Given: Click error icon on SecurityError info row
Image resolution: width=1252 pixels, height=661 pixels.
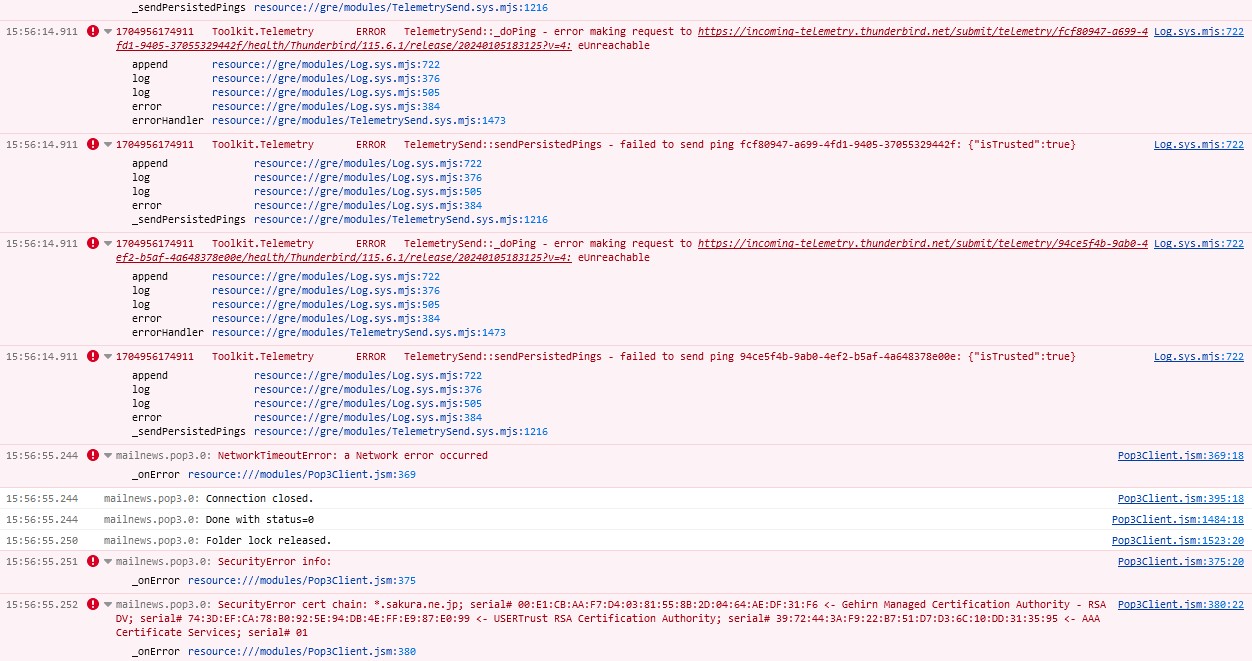Looking at the screenshot, I should tap(93, 562).
